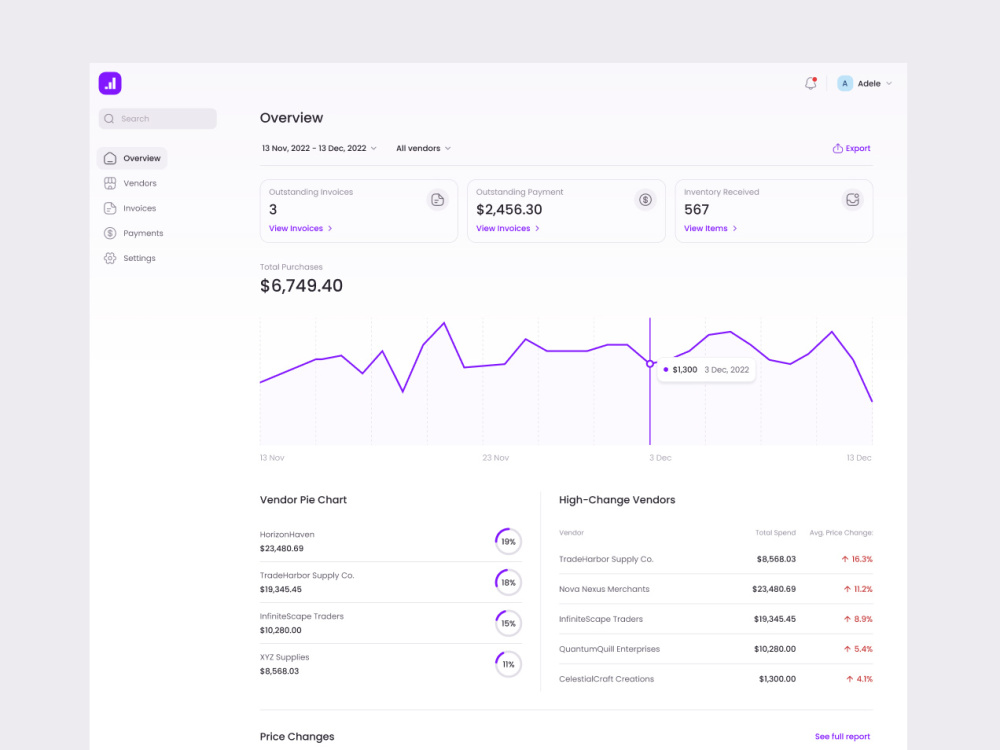Click TradeHarbor Supply Co. in High-Change Vendors
Screen dimensions: 1000x750
point(606,559)
